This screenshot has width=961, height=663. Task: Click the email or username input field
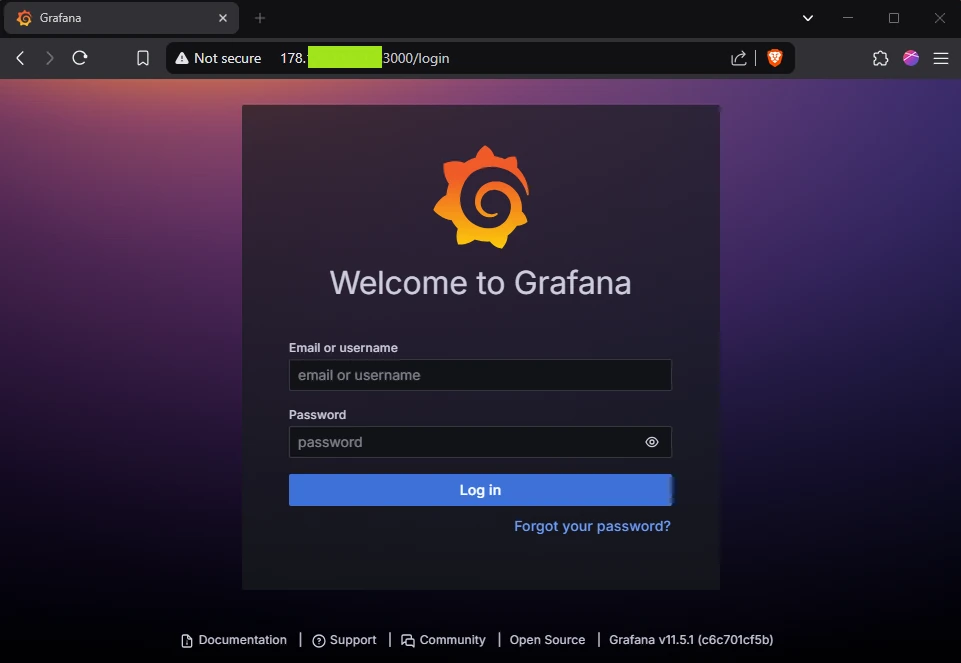480,375
